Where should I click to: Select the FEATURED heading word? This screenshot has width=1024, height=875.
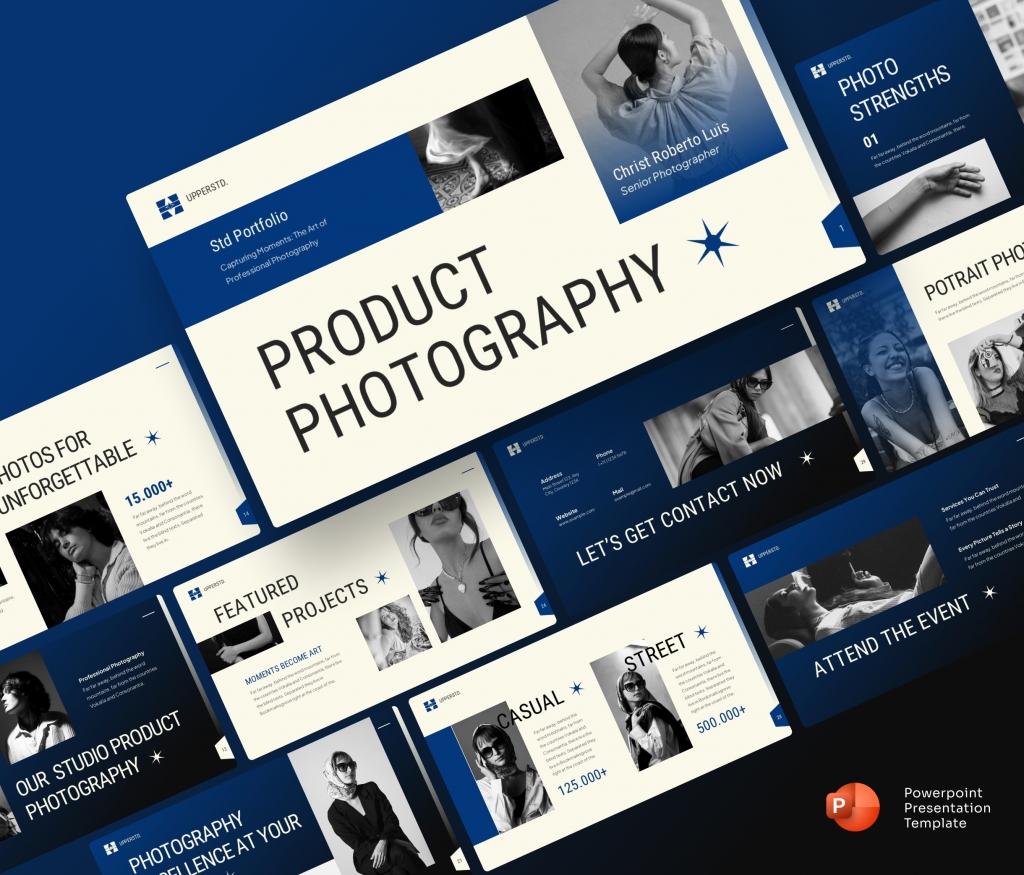click(x=256, y=598)
